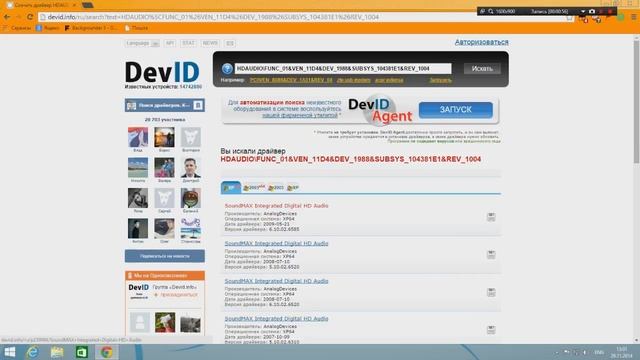The image size is (640, 360).
Task: Select the first active OS tab
Action: point(231,187)
